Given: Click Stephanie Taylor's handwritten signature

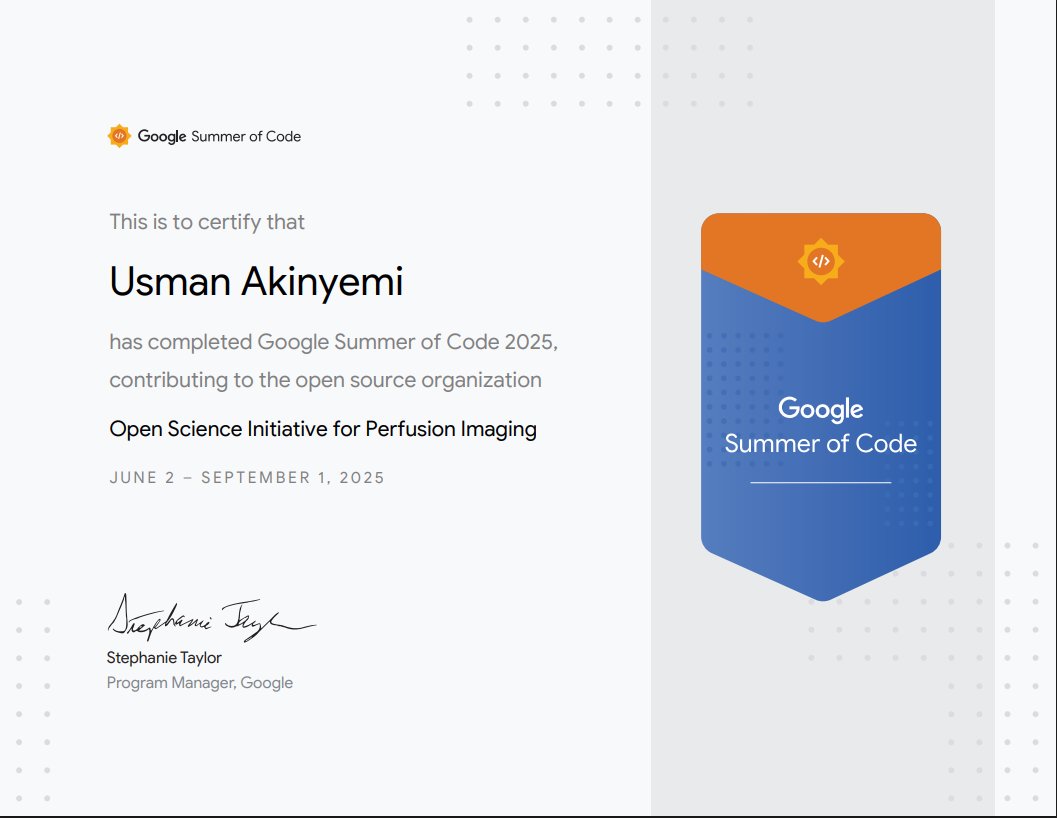Looking at the screenshot, I should (x=211, y=618).
